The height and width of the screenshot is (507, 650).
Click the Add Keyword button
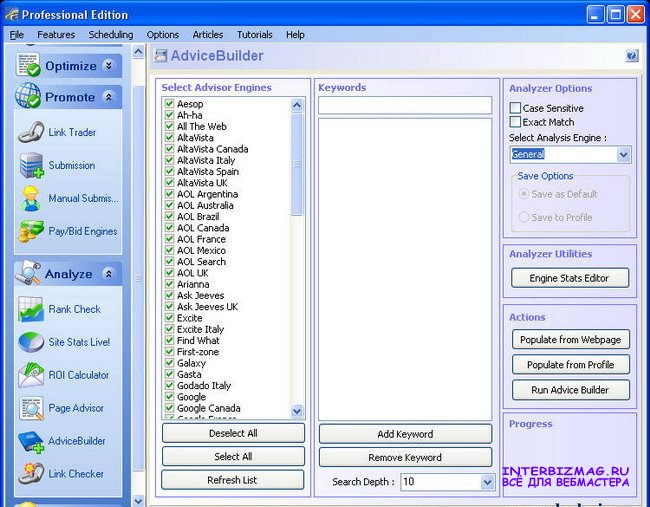pos(405,434)
